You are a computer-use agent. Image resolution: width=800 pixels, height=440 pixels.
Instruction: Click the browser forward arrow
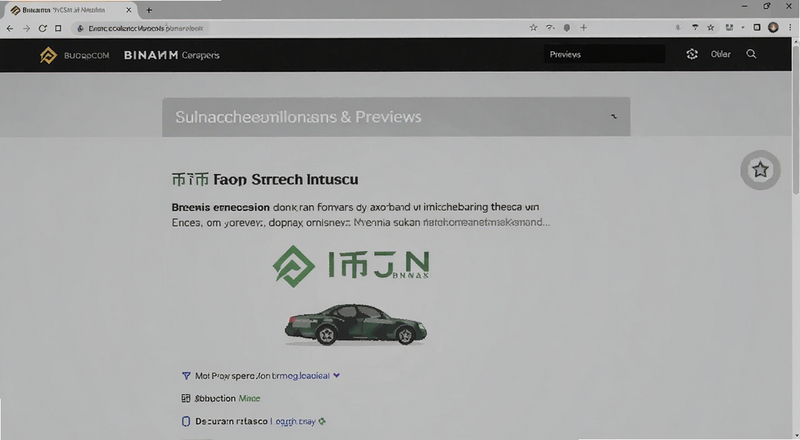[x=27, y=28]
